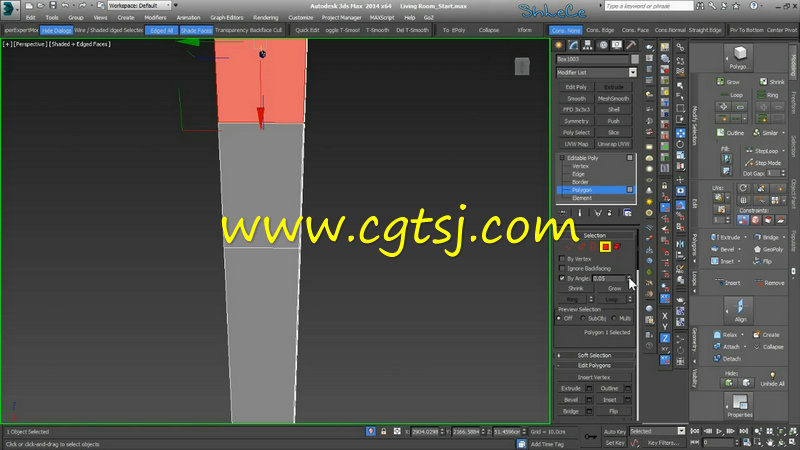Collapse the Edit Polygons rollout
The image size is (800, 450).
point(594,365)
